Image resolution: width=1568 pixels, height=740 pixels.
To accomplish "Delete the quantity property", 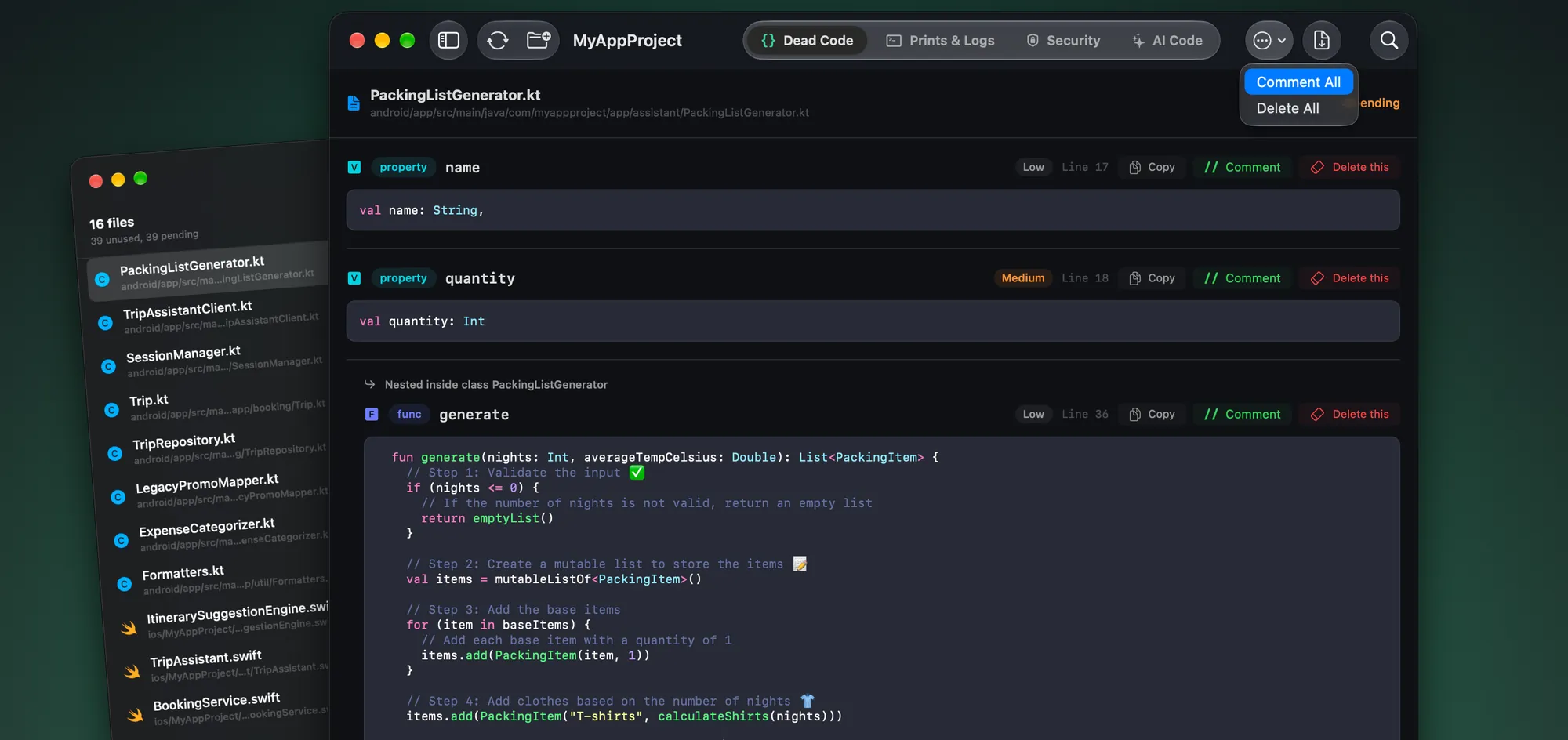I will (x=1349, y=278).
